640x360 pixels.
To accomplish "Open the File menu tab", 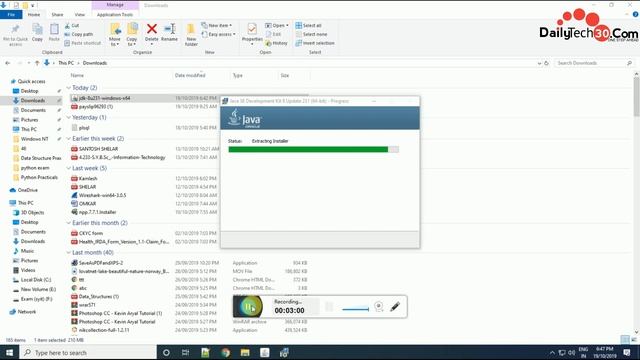I will coord(11,14).
